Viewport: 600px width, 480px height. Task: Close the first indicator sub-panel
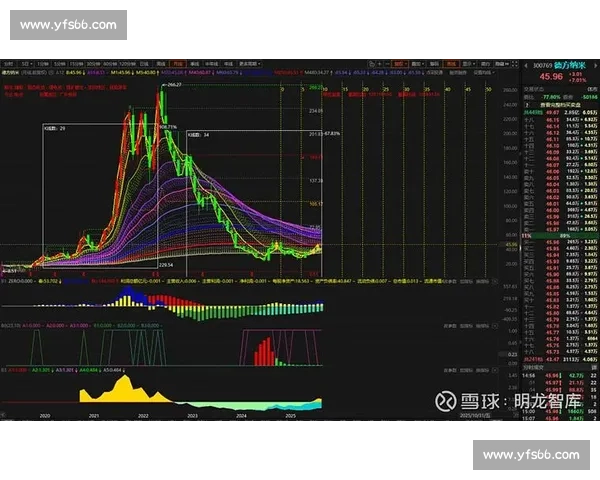[x=494, y=282]
